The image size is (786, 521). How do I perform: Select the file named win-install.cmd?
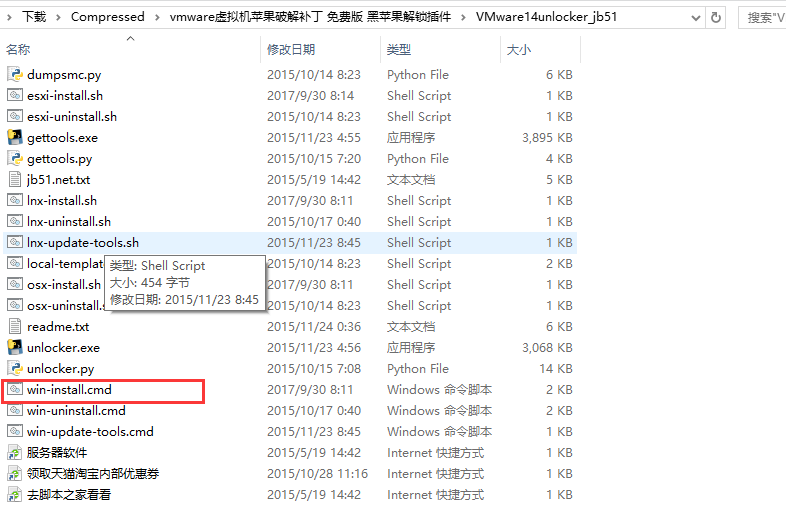pyautogui.click(x=69, y=390)
